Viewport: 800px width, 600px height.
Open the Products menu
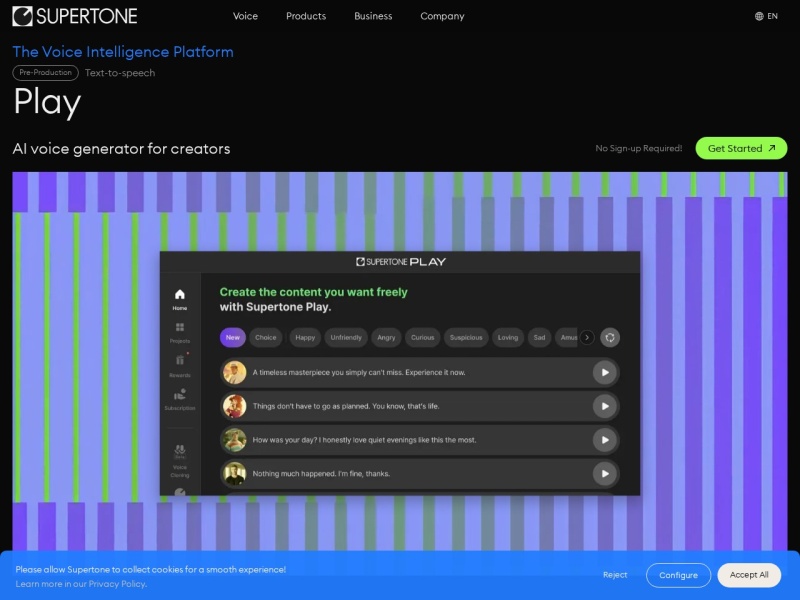(x=306, y=16)
